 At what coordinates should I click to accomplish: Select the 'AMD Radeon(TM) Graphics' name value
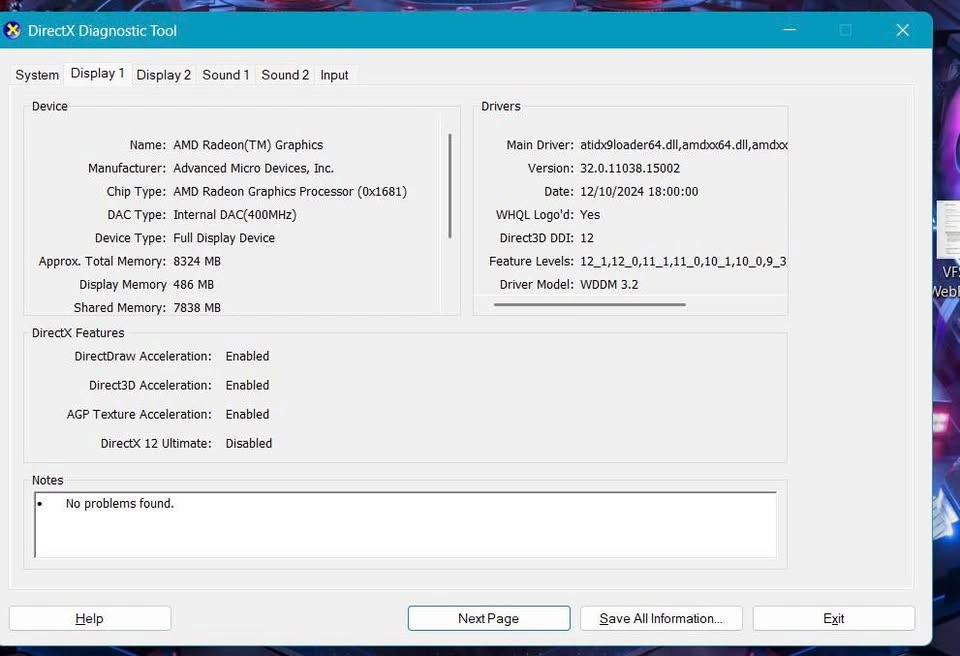click(x=248, y=145)
